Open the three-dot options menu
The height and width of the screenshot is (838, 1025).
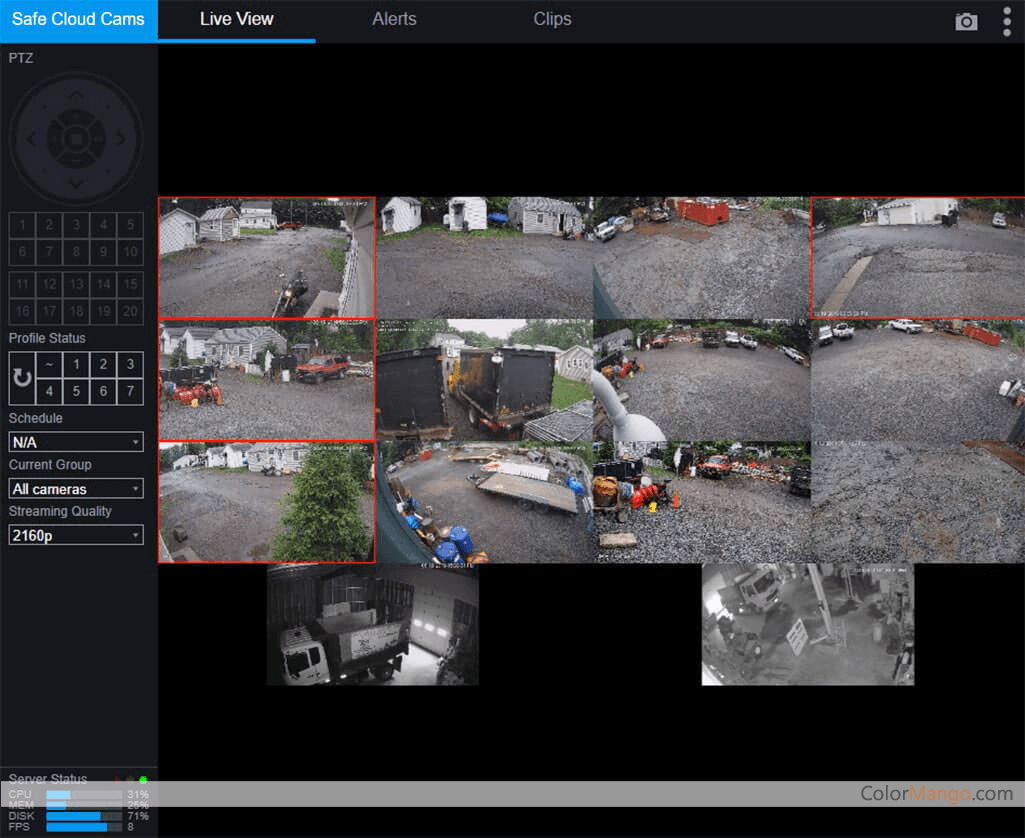tap(1006, 21)
